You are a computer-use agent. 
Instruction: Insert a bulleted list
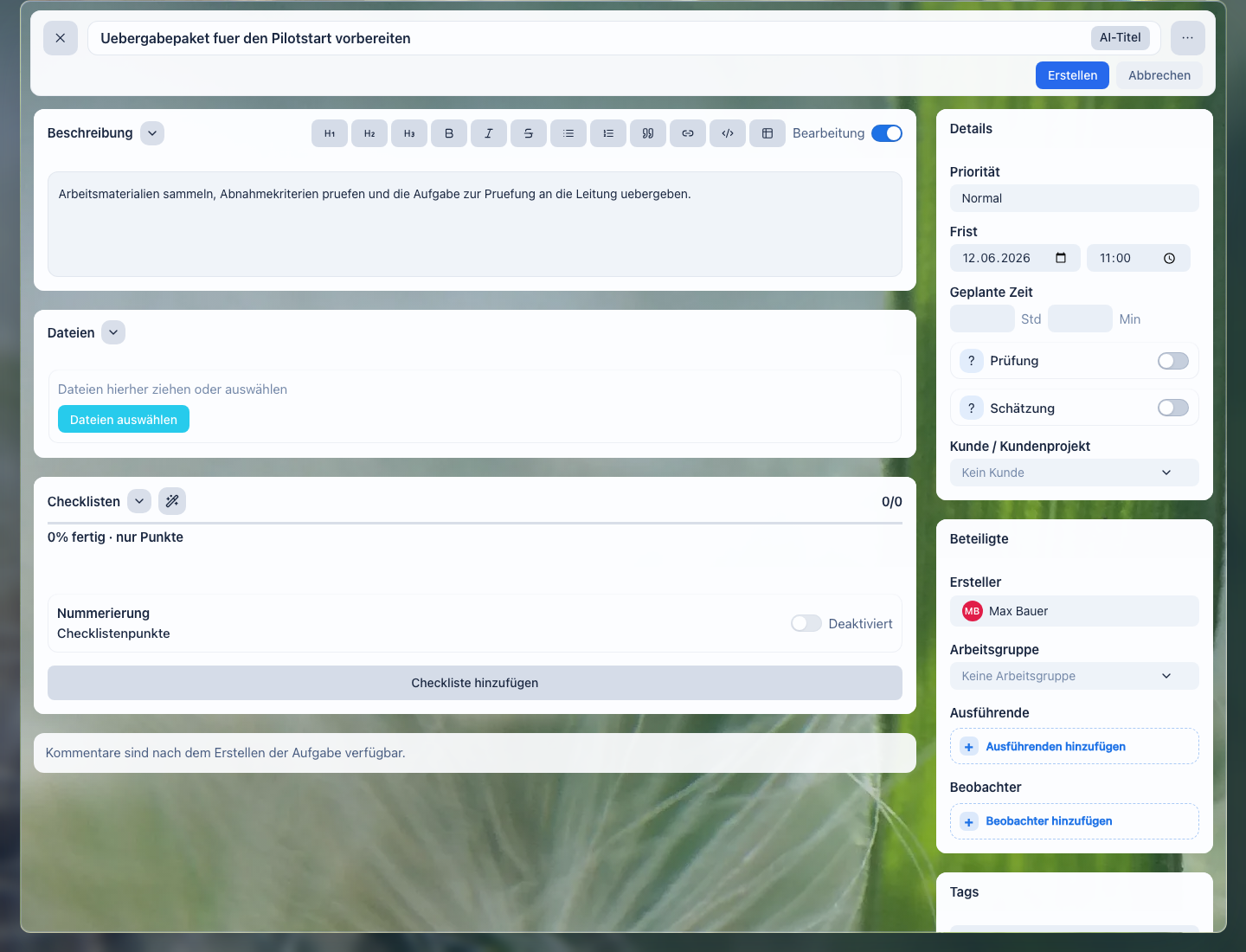tap(568, 133)
